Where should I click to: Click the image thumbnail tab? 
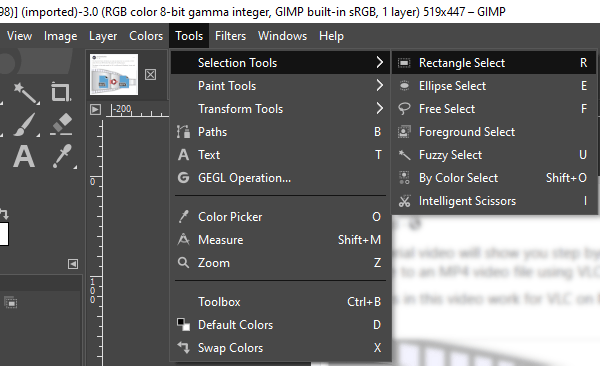(x=114, y=74)
